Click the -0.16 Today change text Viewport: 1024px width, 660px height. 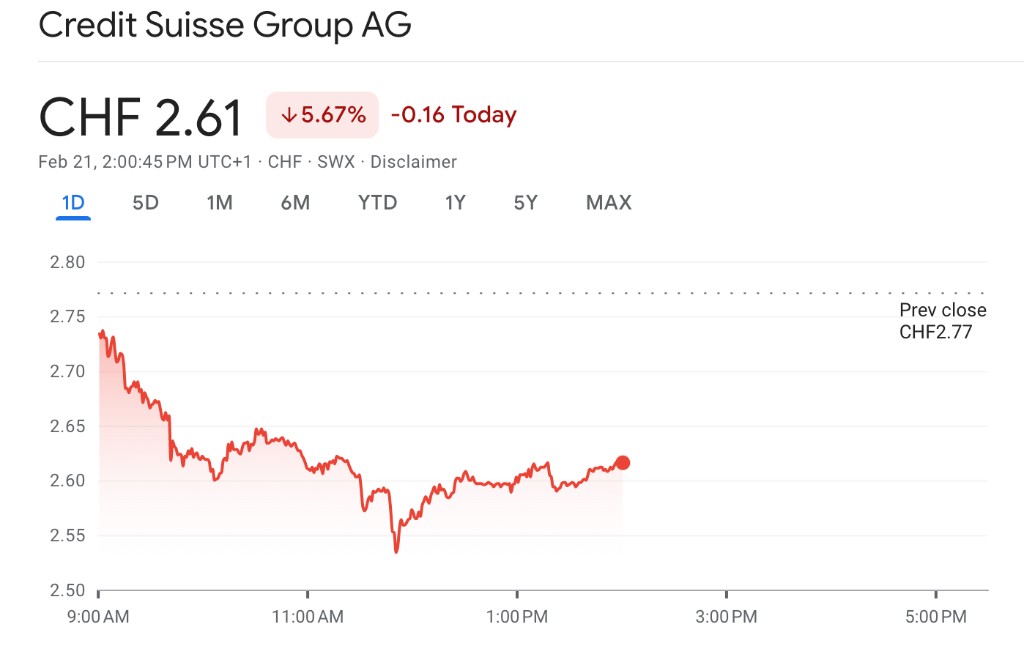pos(453,115)
